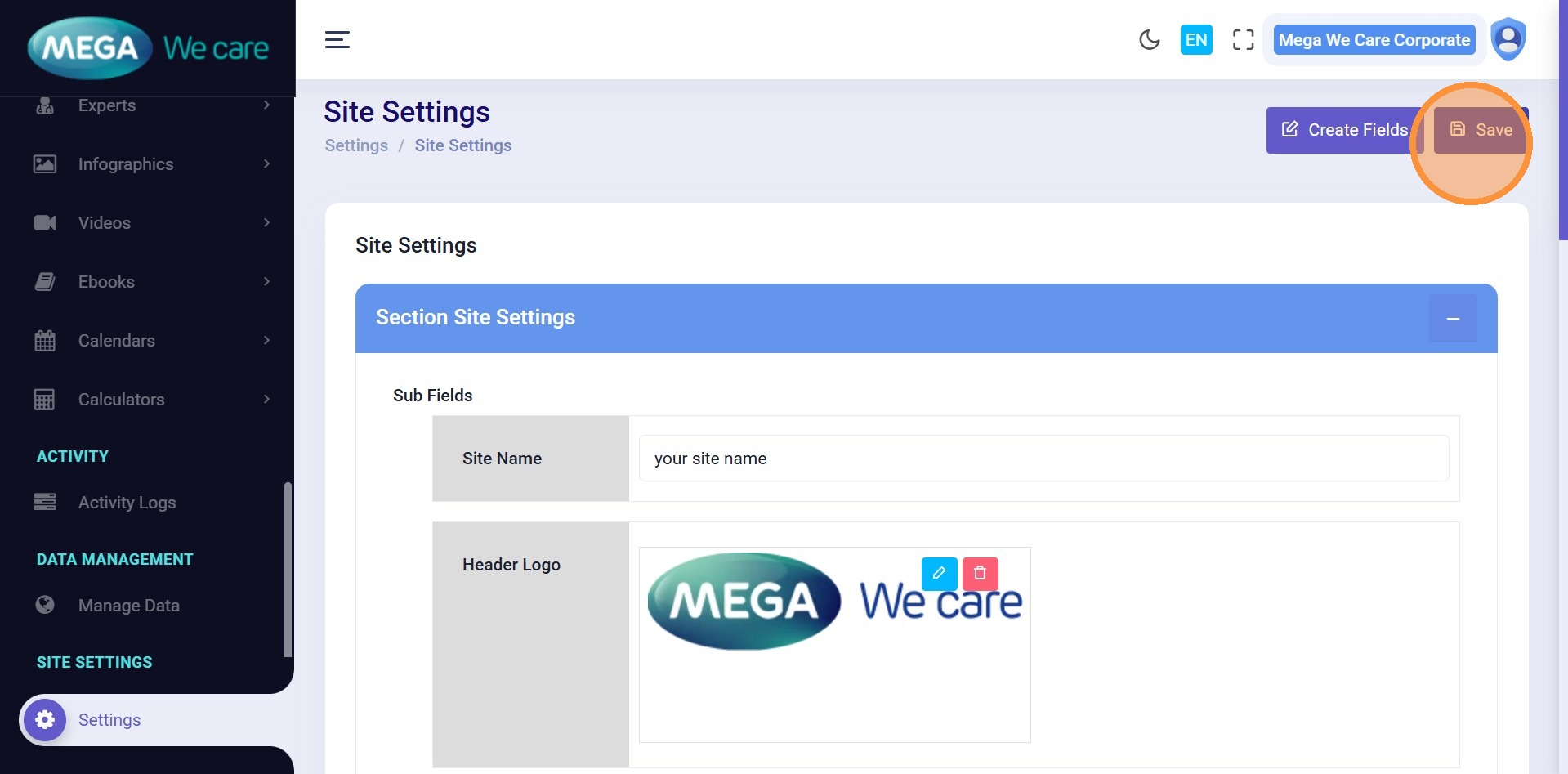
Task: Enter fullscreen mode via the brackets icon
Action: pyautogui.click(x=1243, y=40)
